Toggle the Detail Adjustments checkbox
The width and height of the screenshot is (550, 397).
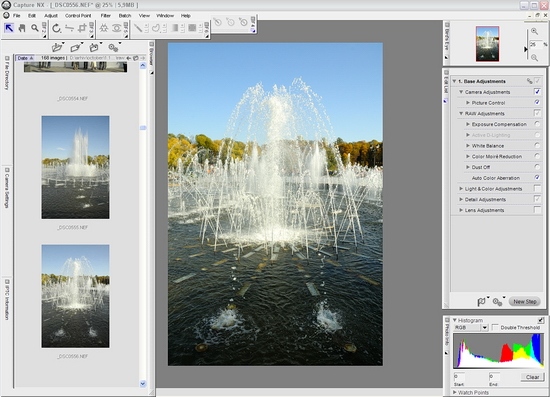[537, 199]
